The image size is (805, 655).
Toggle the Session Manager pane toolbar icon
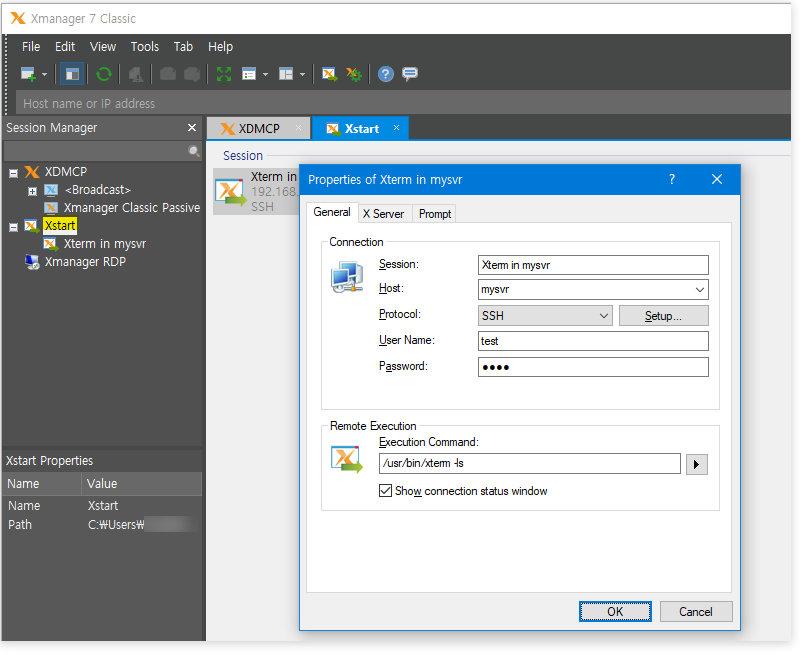click(71, 74)
